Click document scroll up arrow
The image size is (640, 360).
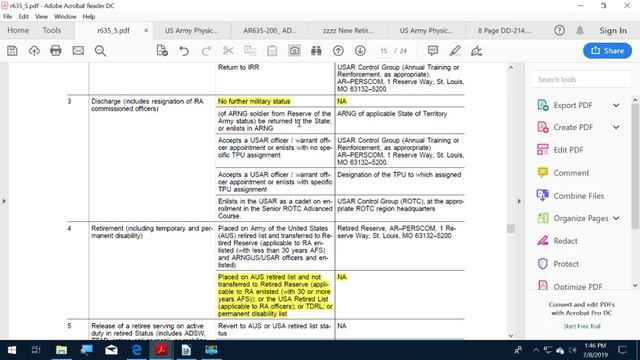tap(511, 68)
